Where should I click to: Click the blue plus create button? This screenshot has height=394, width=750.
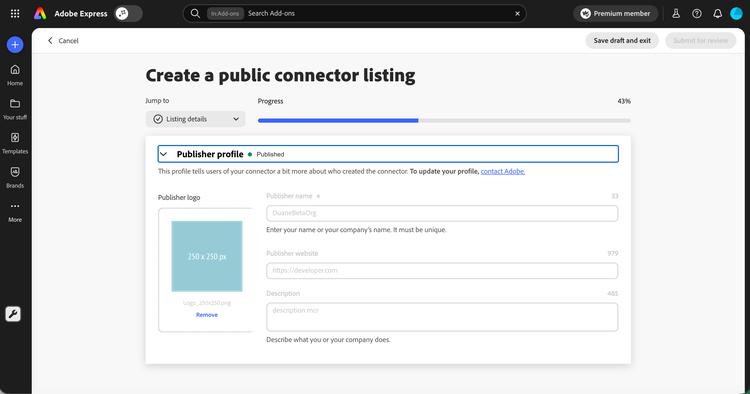(x=15, y=44)
